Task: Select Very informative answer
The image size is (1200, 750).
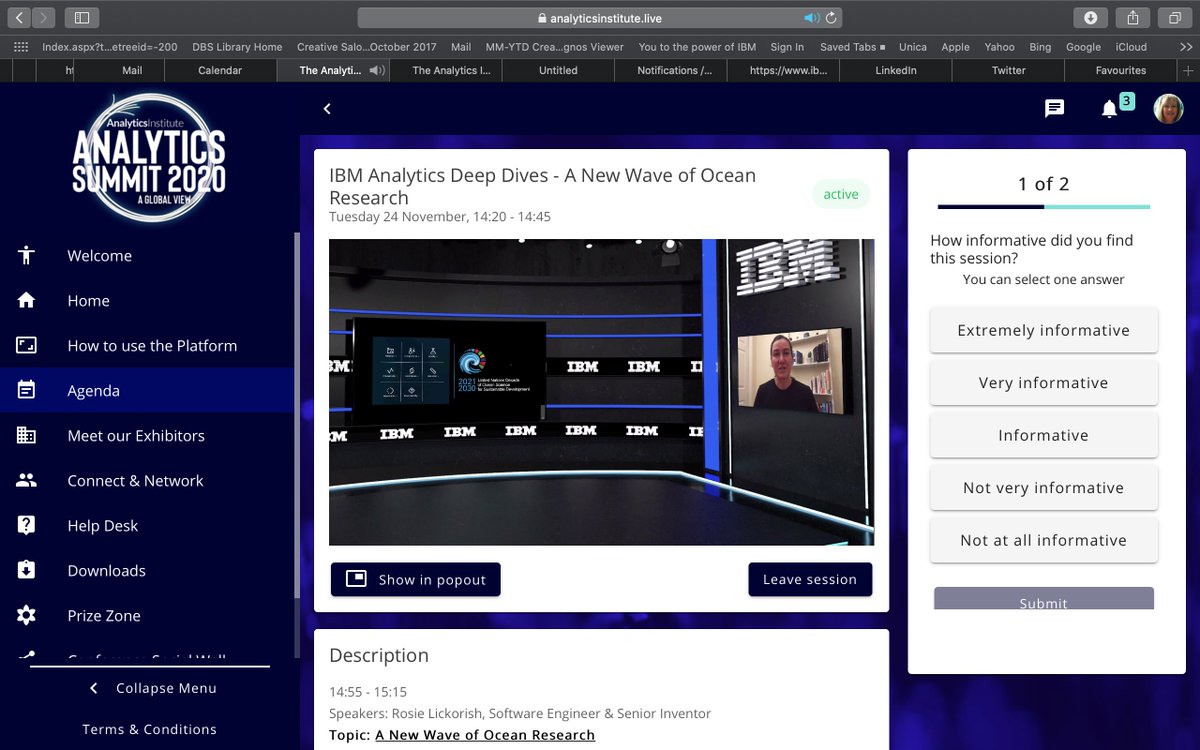Action: coord(1044,383)
